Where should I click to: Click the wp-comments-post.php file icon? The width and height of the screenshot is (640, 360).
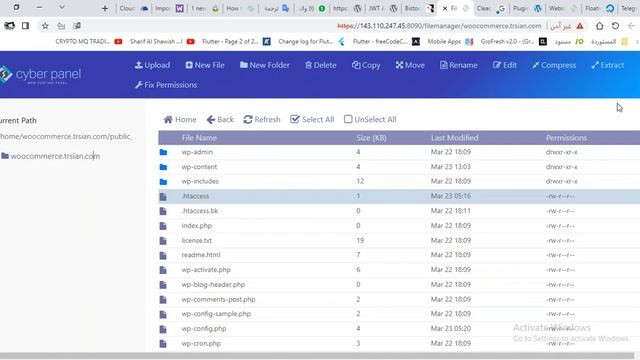(x=163, y=299)
